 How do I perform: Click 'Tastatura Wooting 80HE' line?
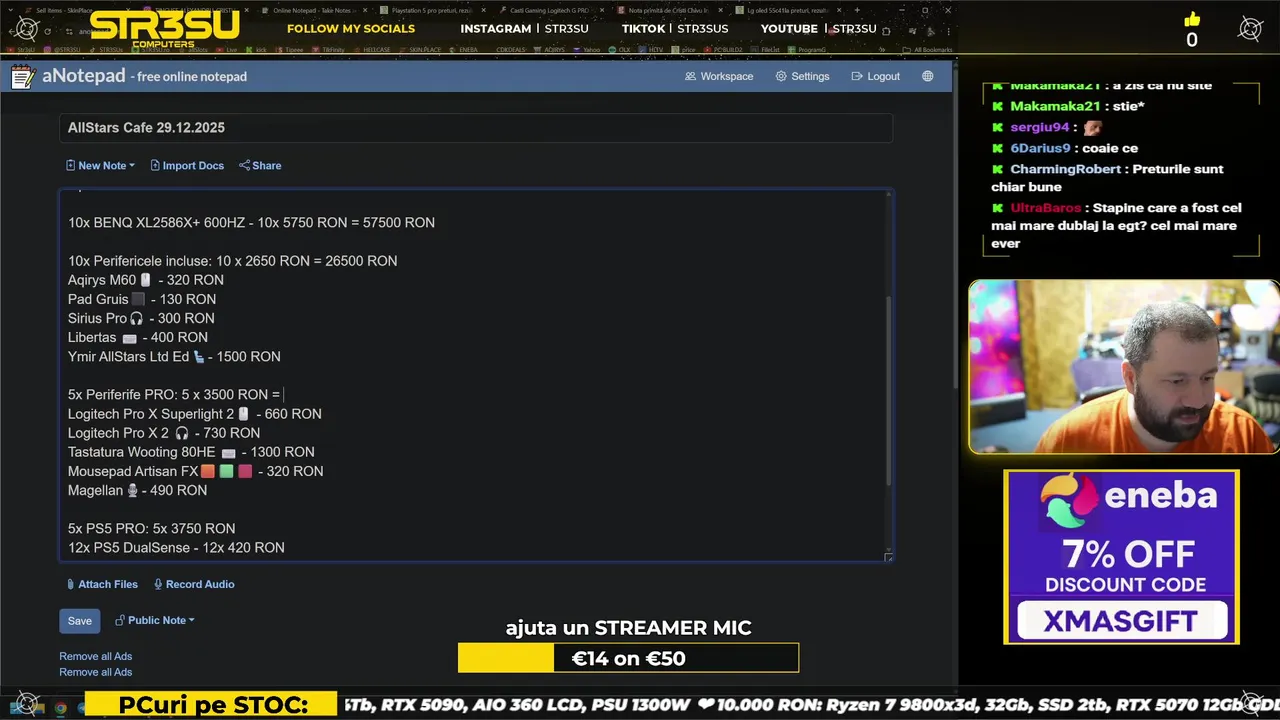(x=191, y=452)
